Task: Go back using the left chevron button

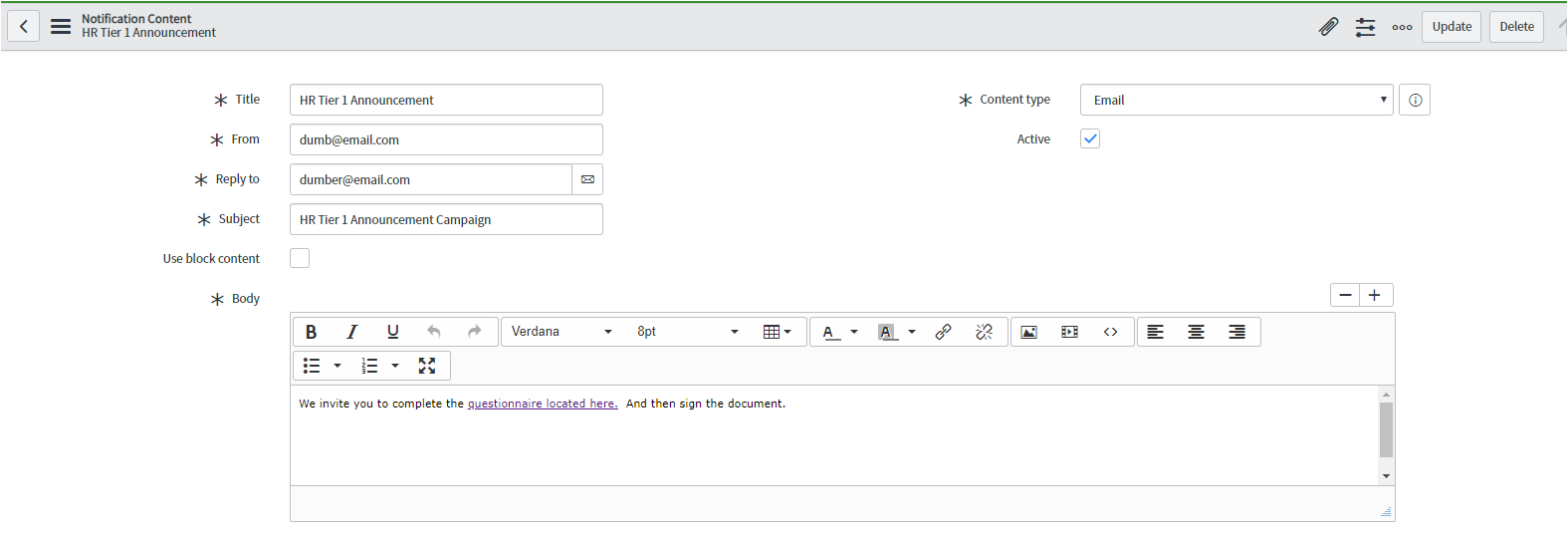Action: click(24, 27)
